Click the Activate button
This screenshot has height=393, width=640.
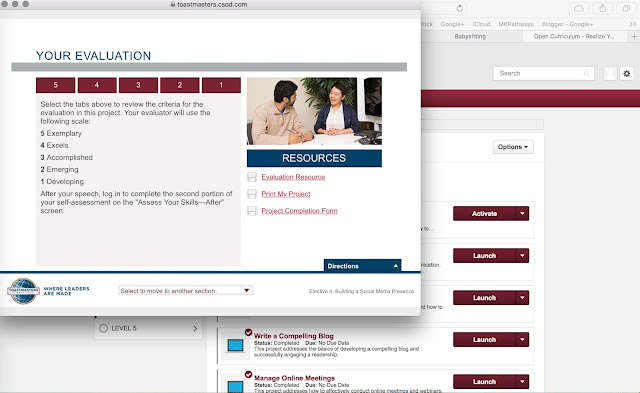click(x=484, y=213)
